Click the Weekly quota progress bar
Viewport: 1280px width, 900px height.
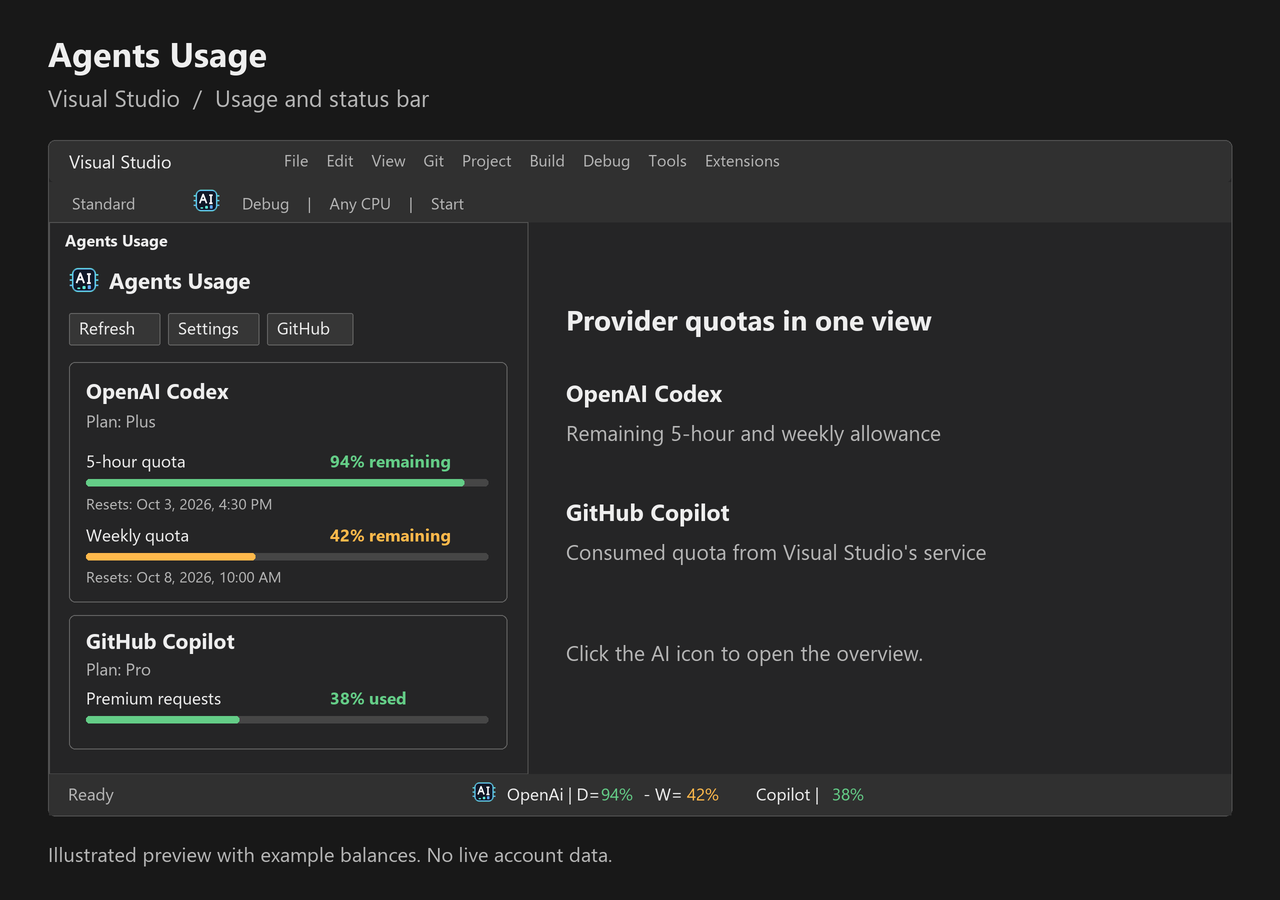[x=287, y=557]
